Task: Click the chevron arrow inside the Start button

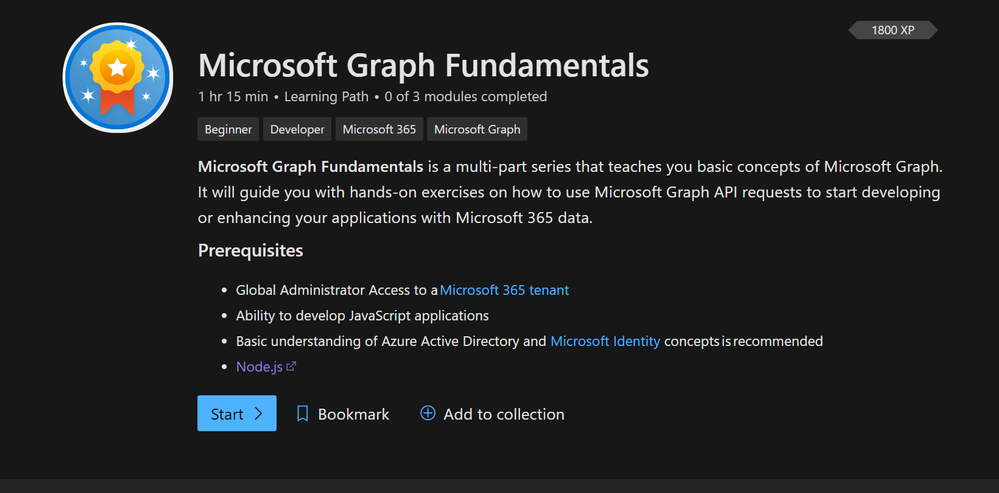Action: click(x=258, y=413)
